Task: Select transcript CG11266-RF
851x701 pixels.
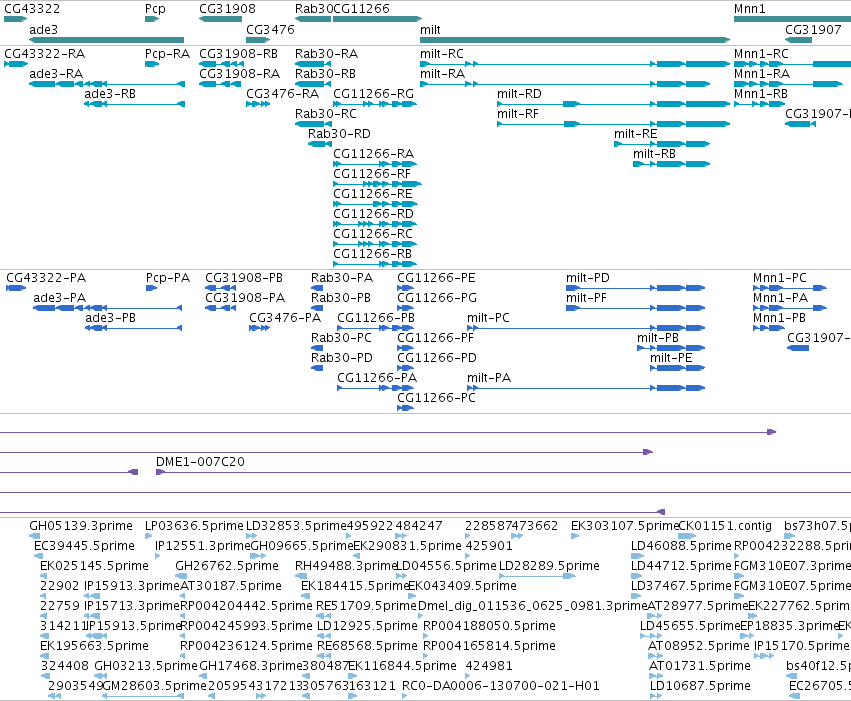Action: (378, 184)
